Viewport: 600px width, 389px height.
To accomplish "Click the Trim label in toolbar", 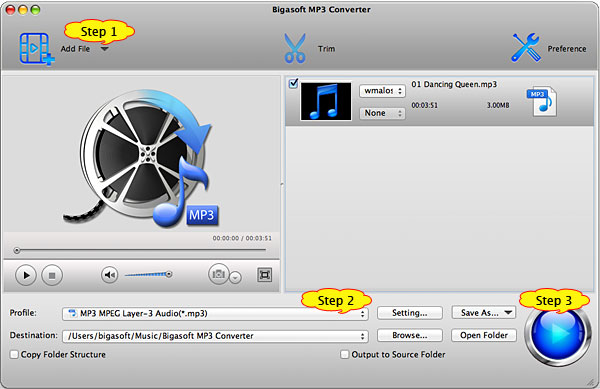I will [326, 49].
